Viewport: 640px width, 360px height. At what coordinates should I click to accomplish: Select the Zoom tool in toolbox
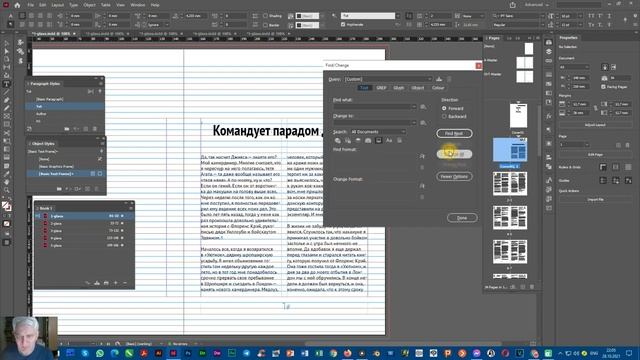7,190
